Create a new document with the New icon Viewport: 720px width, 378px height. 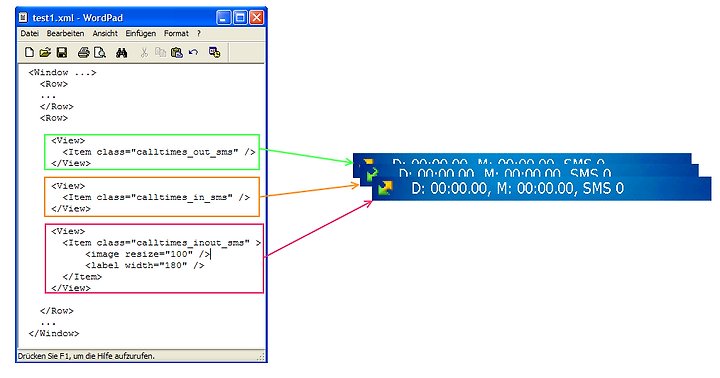(x=29, y=53)
